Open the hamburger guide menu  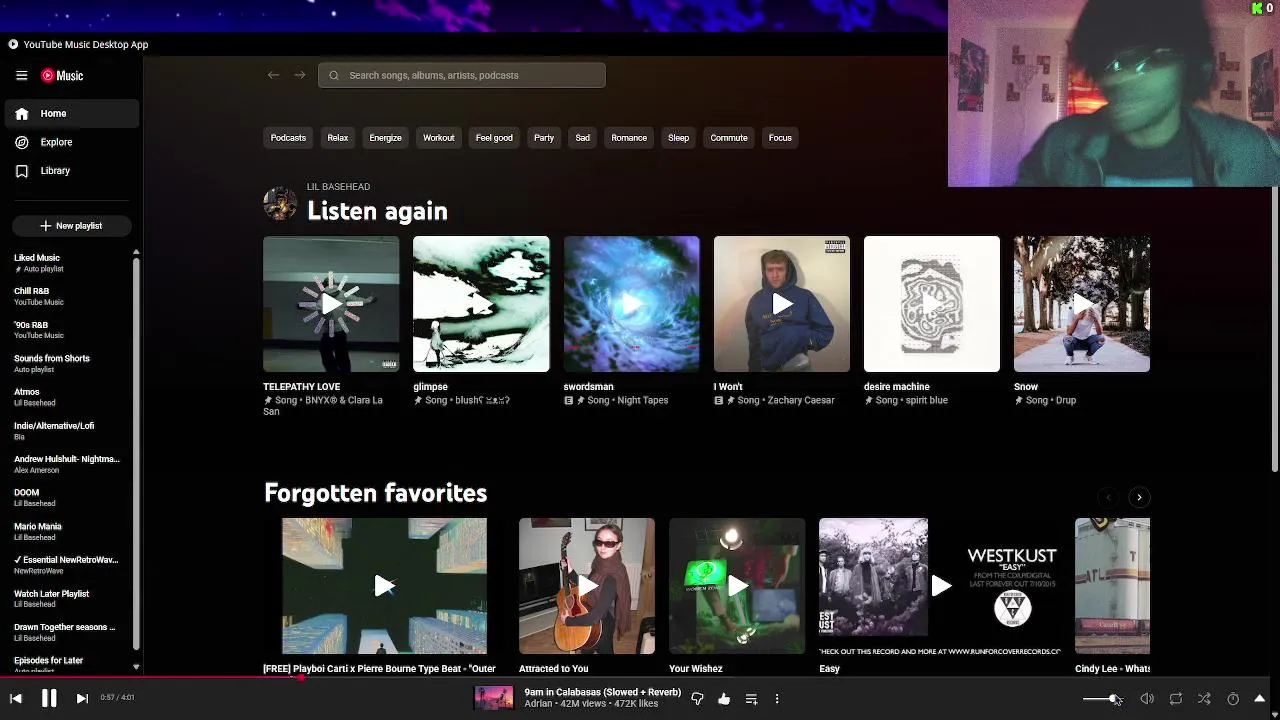[21, 75]
